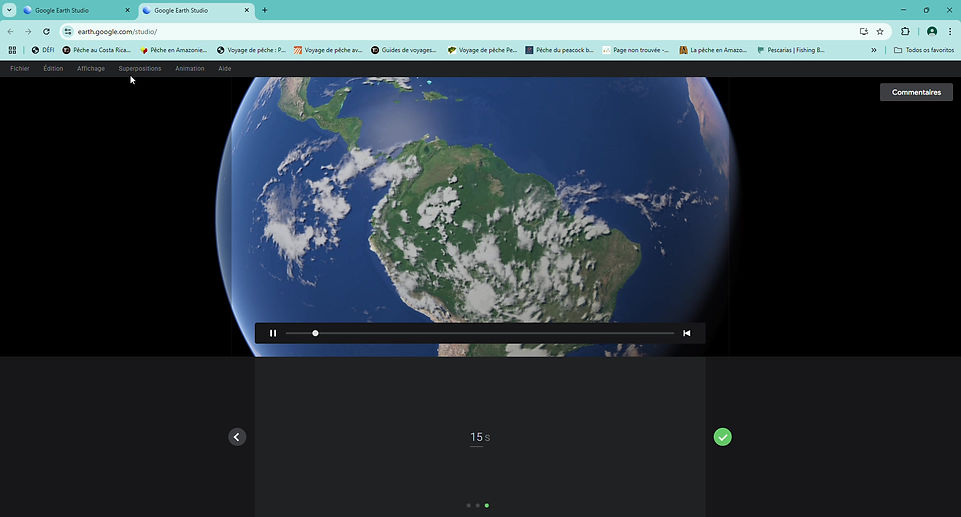Expand the tab search dropdown arrow

(9, 10)
